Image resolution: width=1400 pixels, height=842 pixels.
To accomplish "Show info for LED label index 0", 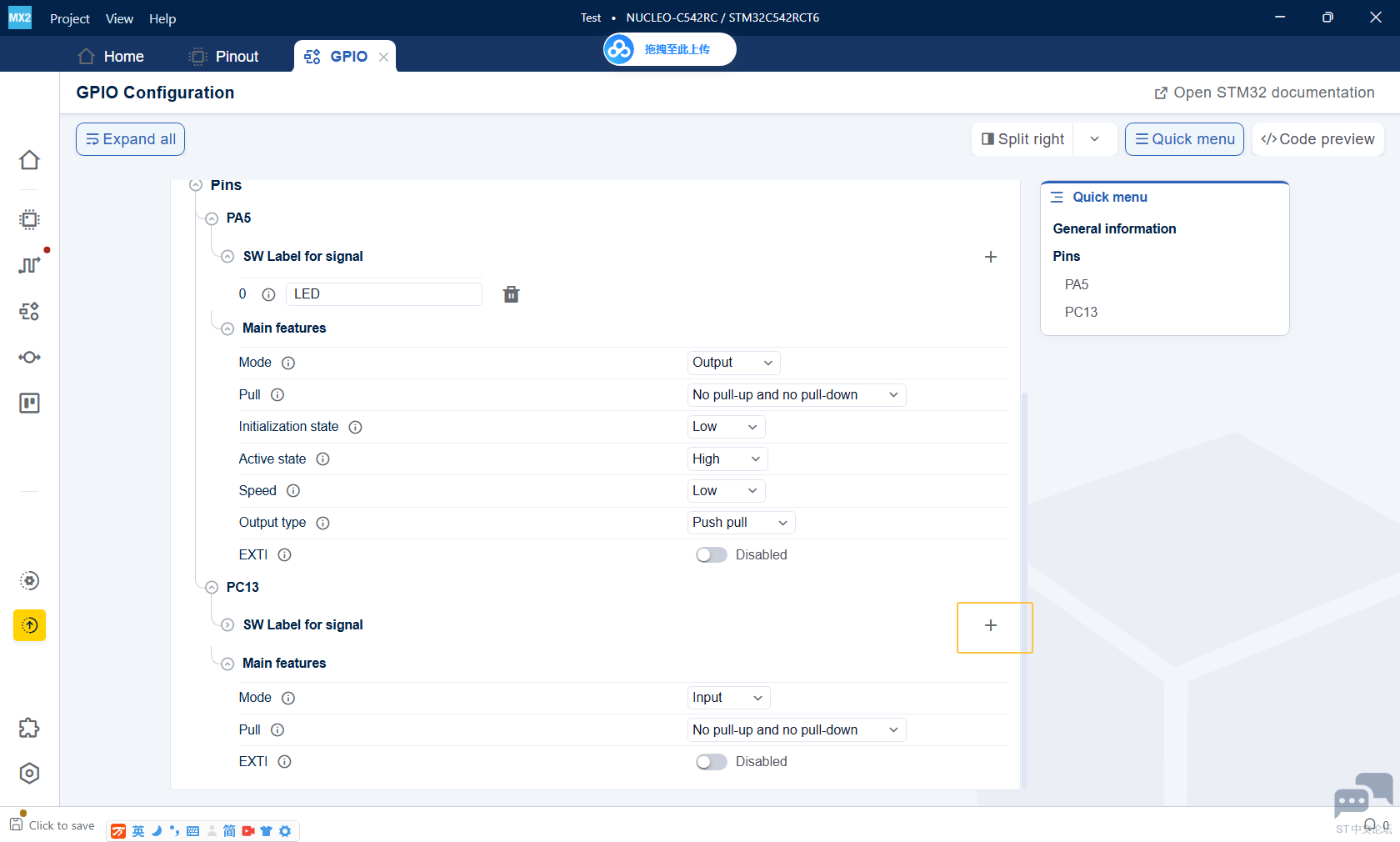I will point(268,294).
